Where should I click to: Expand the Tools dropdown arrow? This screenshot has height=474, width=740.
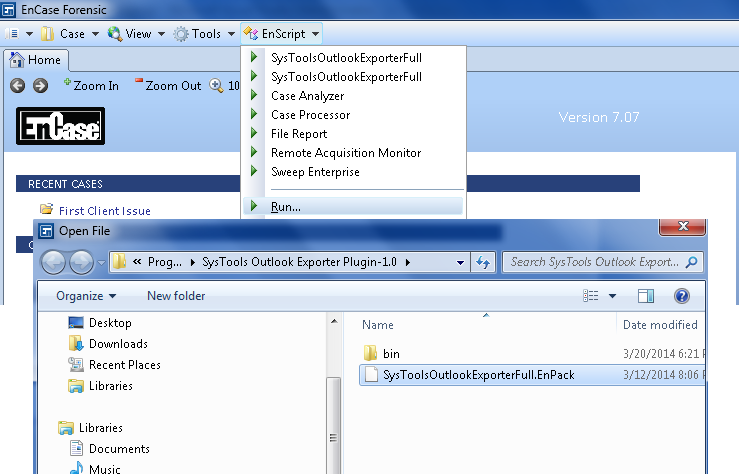click(231, 34)
